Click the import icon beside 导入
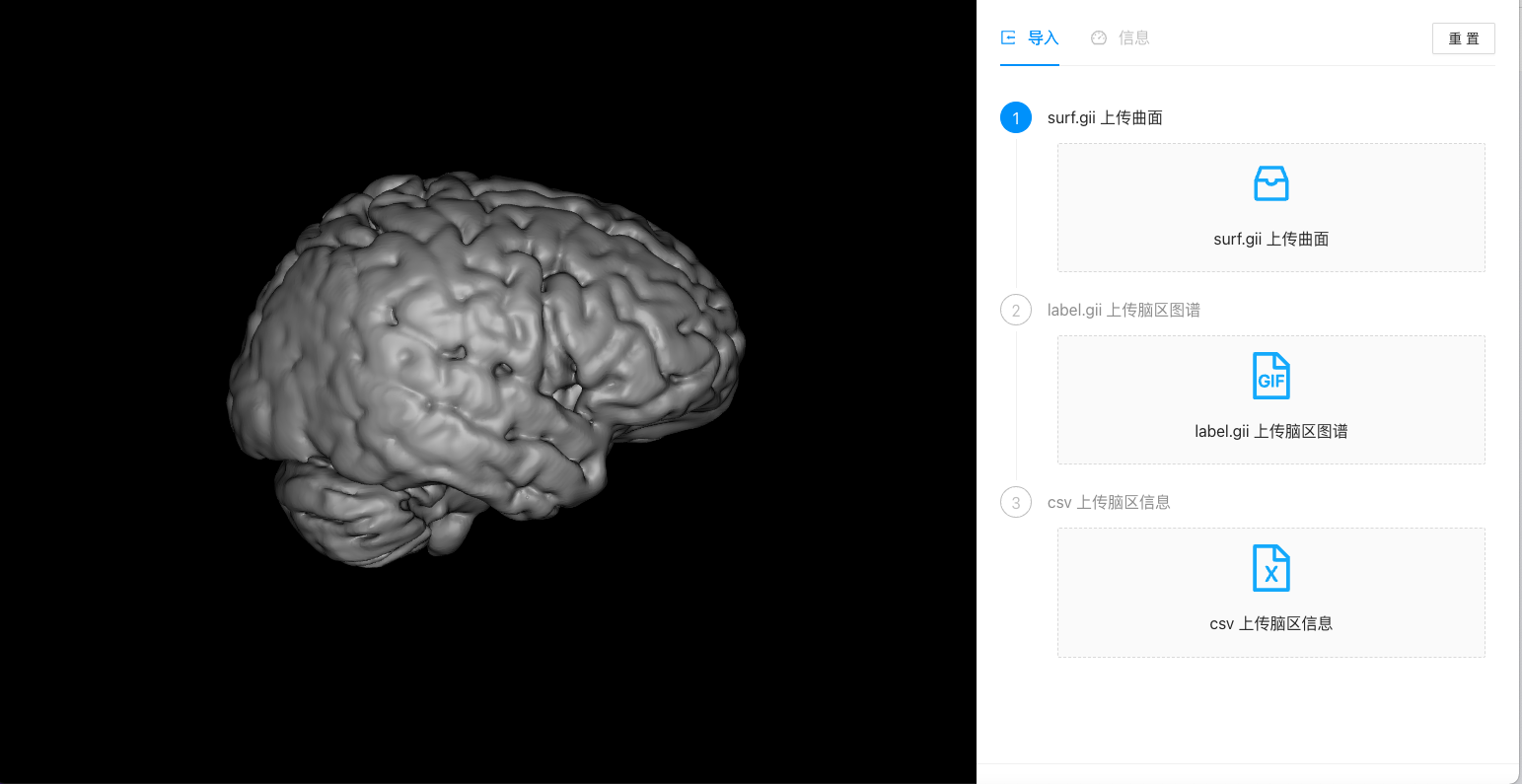The image size is (1522, 784). [x=1008, y=37]
